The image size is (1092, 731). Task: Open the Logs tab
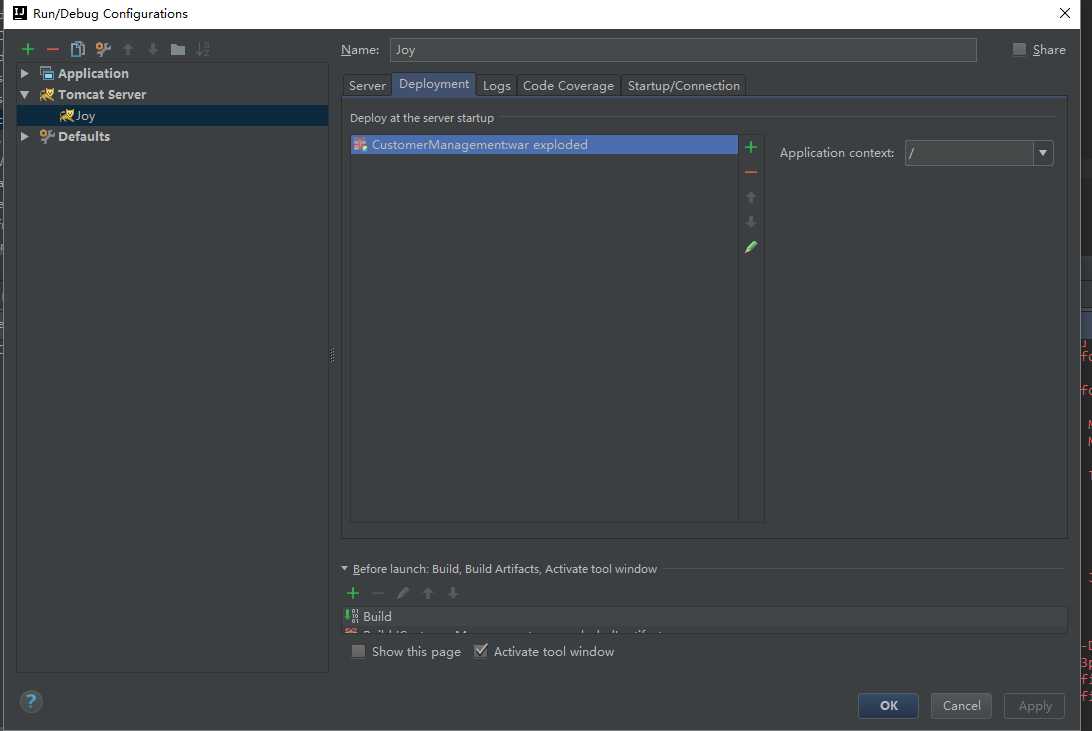pos(497,86)
